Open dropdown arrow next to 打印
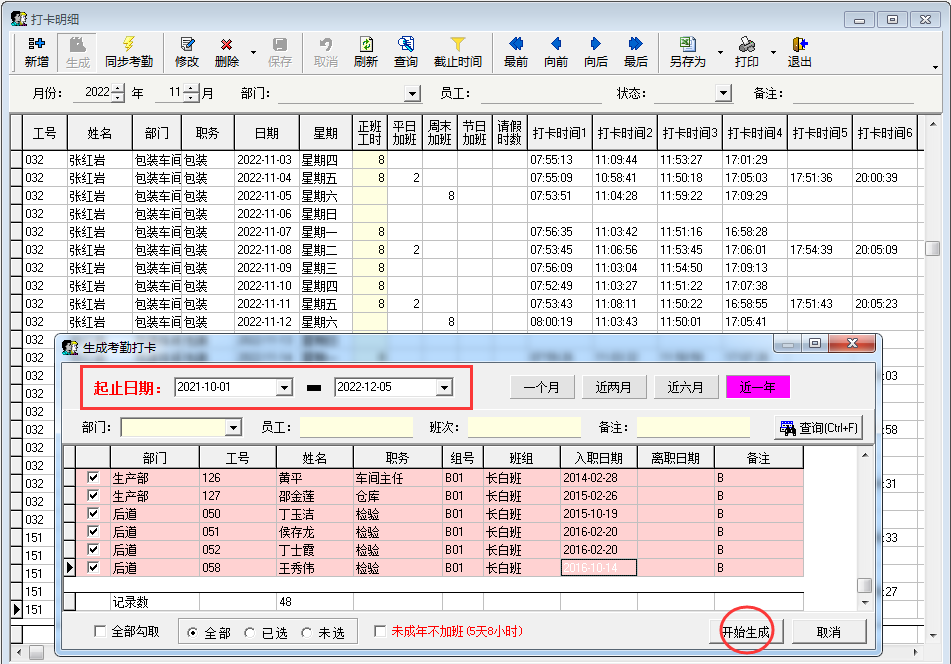This screenshot has height=664, width=951. [773, 52]
